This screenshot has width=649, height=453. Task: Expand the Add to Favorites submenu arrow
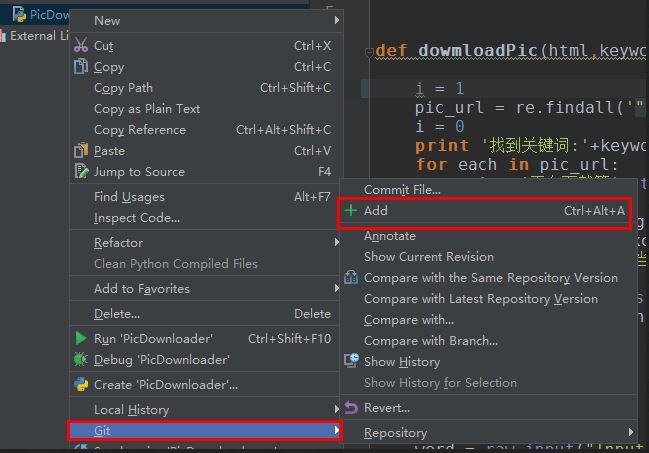pos(337,288)
